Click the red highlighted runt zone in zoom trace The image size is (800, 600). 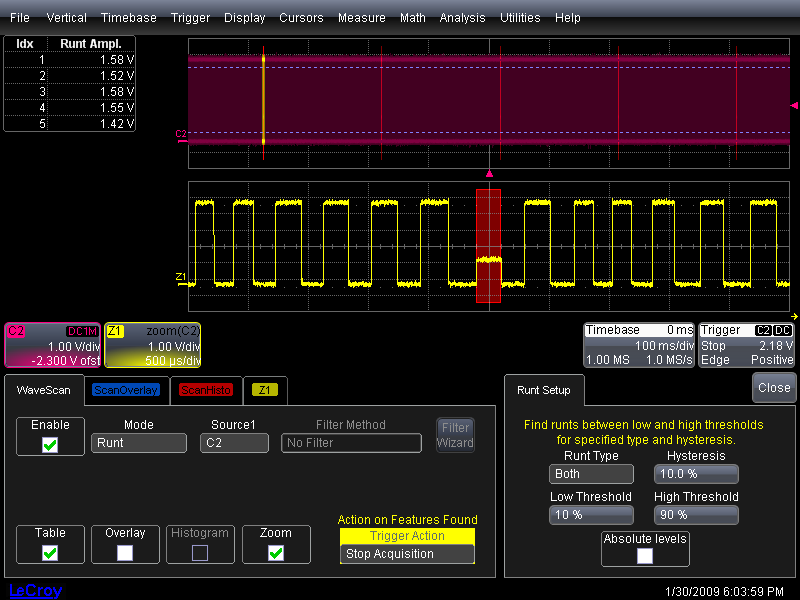(488, 245)
